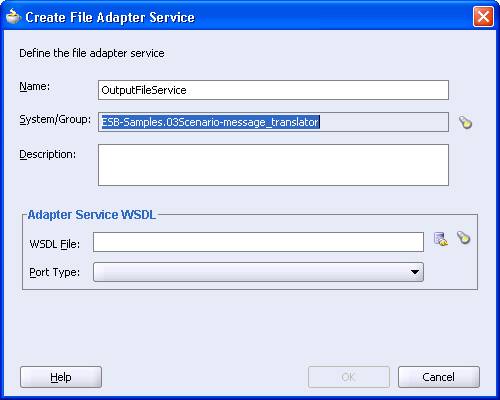Click inside the Description text area
The width and height of the screenshot is (500, 400).
tap(273, 165)
